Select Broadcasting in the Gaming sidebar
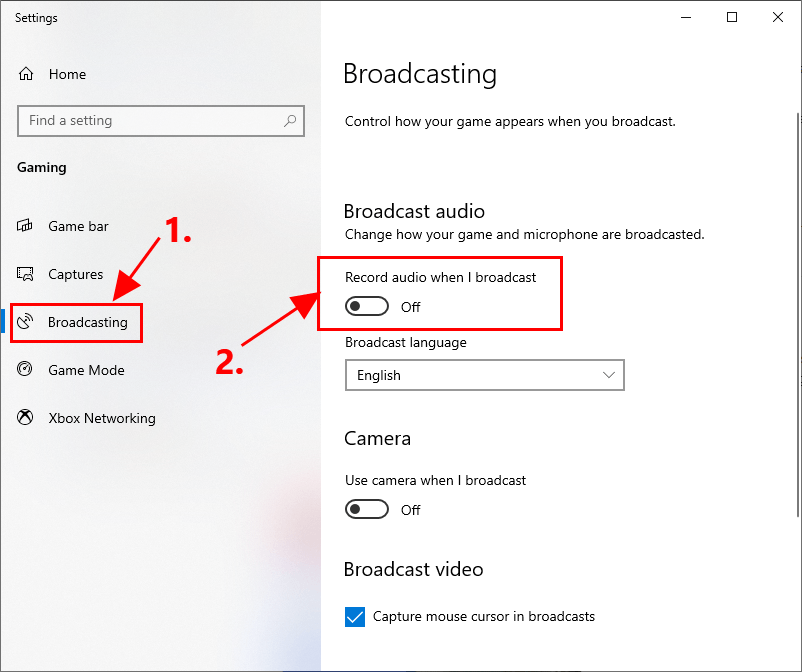This screenshot has height=672, width=802. pyautogui.click(x=87, y=322)
